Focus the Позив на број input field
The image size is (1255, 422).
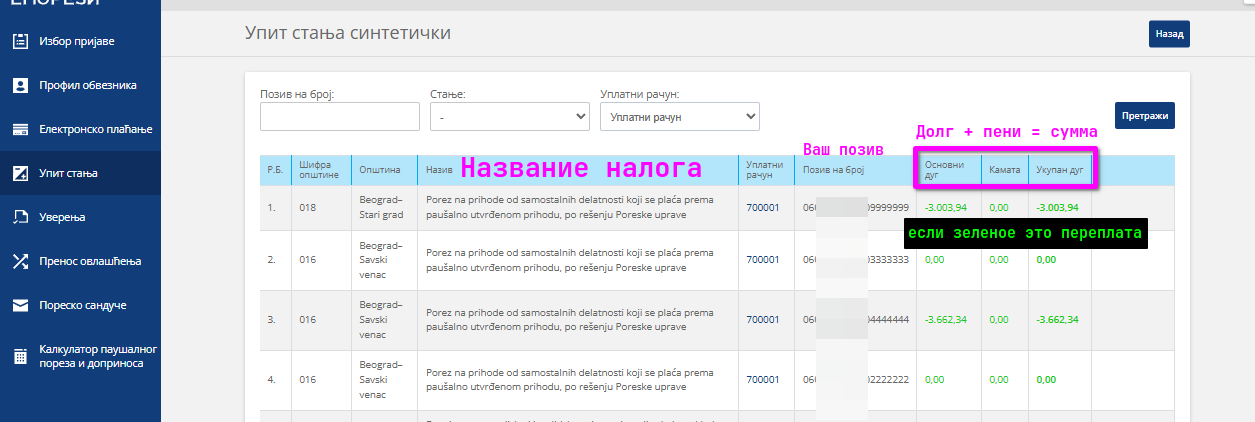coord(339,117)
